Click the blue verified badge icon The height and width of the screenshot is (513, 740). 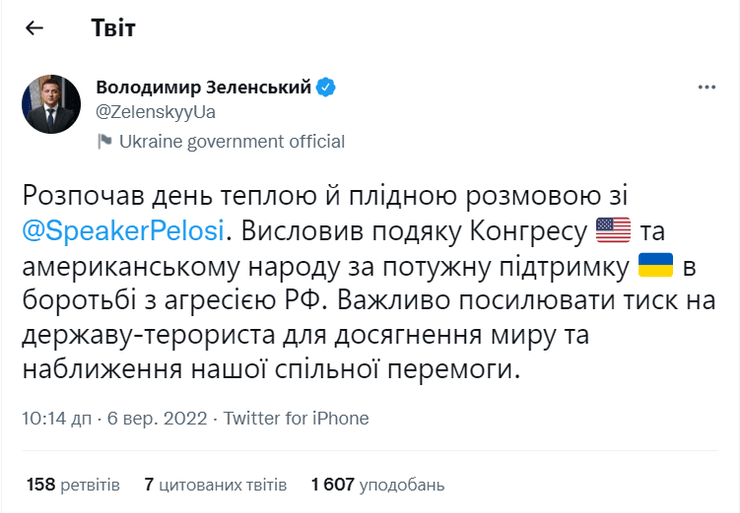click(x=327, y=88)
